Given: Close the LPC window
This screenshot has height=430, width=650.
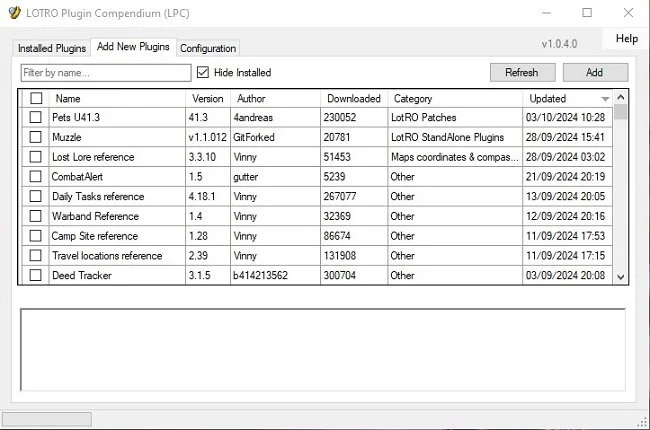Looking at the screenshot, I should (628, 13).
